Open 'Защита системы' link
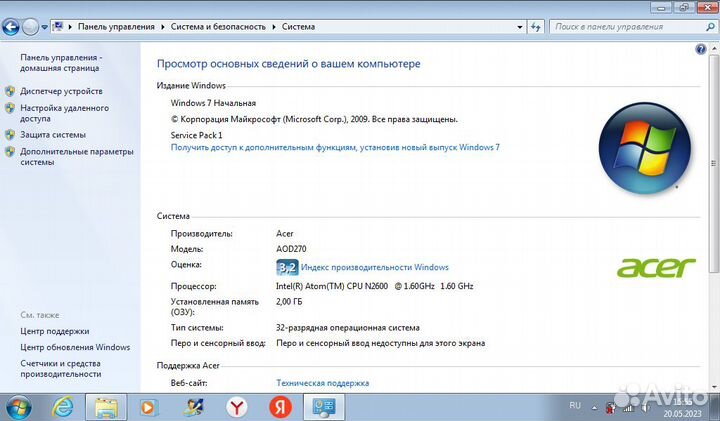 [x=53, y=135]
